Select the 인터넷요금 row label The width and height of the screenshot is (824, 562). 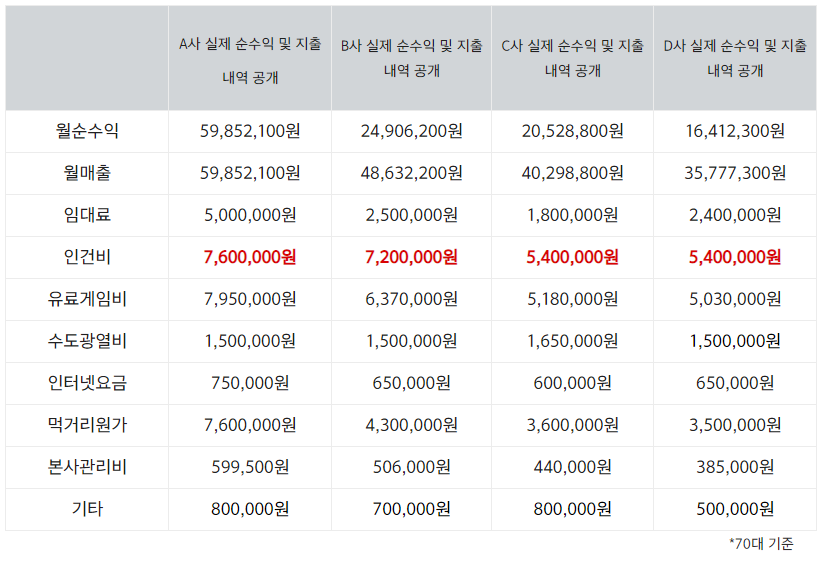[87, 383]
